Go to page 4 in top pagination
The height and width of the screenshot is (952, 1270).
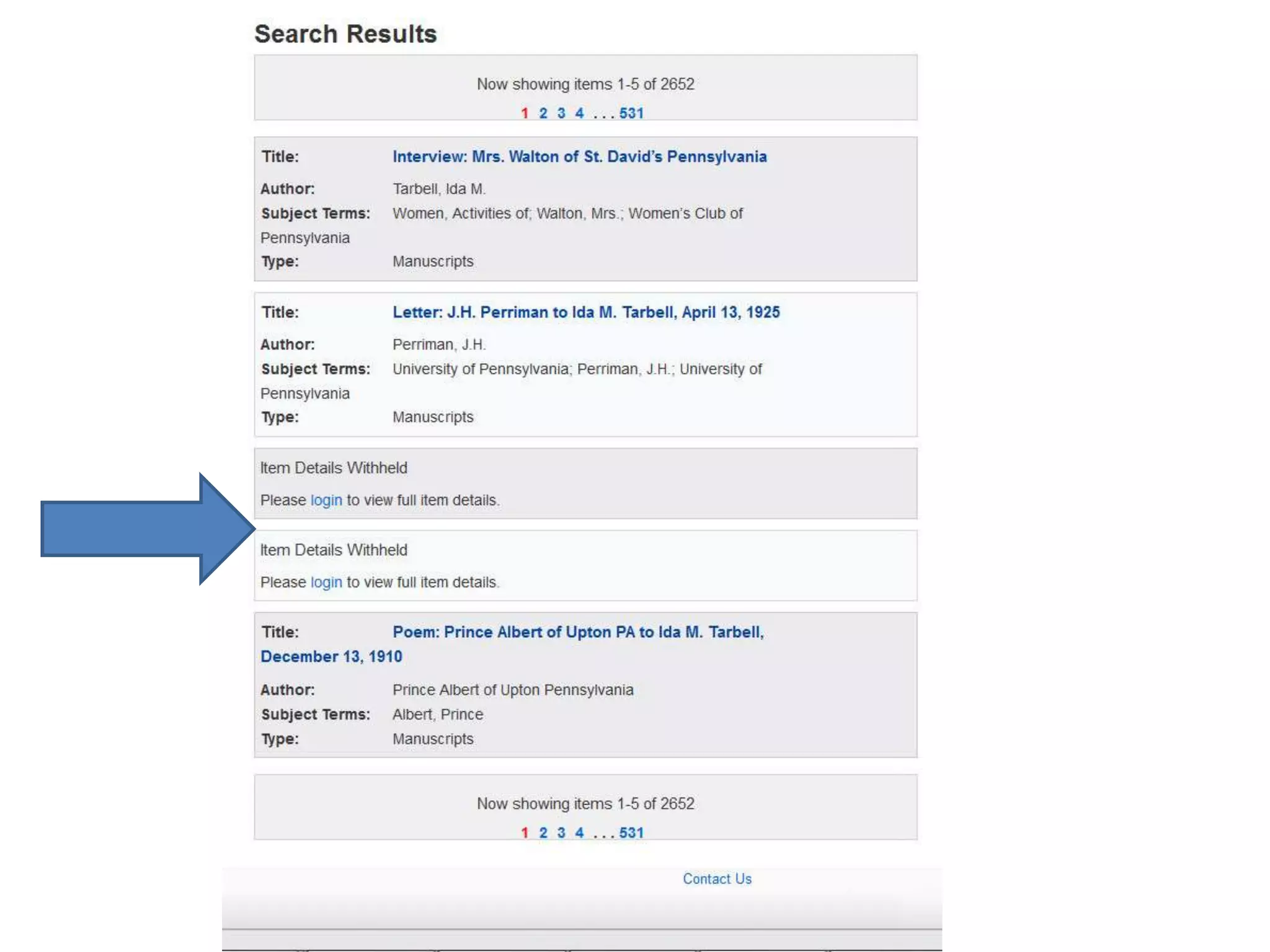579,113
